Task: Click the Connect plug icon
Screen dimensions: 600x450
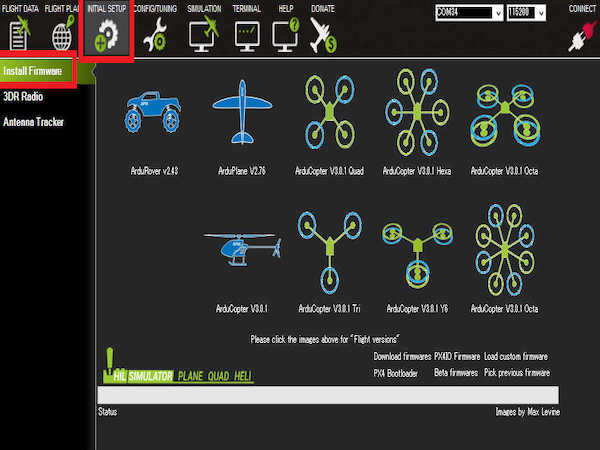Action: pyautogui.click(x=579, y=35)
